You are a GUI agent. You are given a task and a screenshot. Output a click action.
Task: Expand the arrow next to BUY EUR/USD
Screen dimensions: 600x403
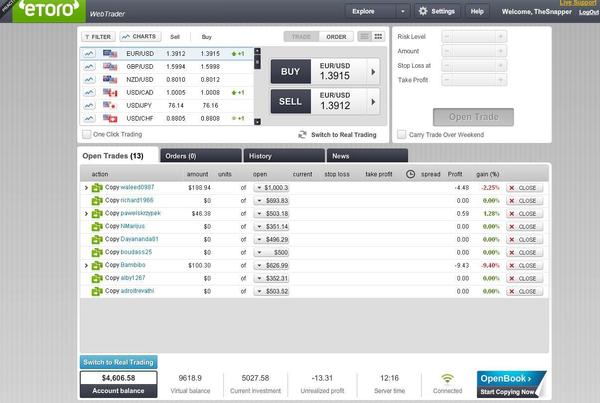pyautogui.click(x=373, y=72)
